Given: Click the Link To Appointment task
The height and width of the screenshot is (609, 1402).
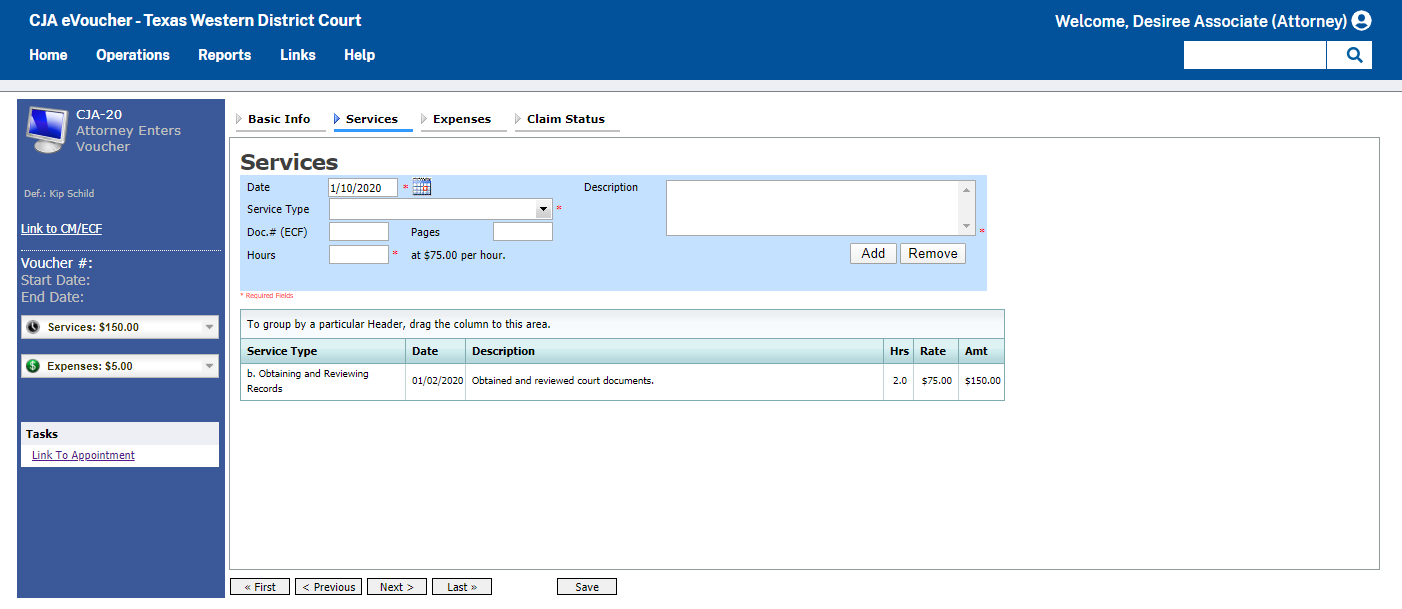Looking at the screenshot, I should 83,455.
